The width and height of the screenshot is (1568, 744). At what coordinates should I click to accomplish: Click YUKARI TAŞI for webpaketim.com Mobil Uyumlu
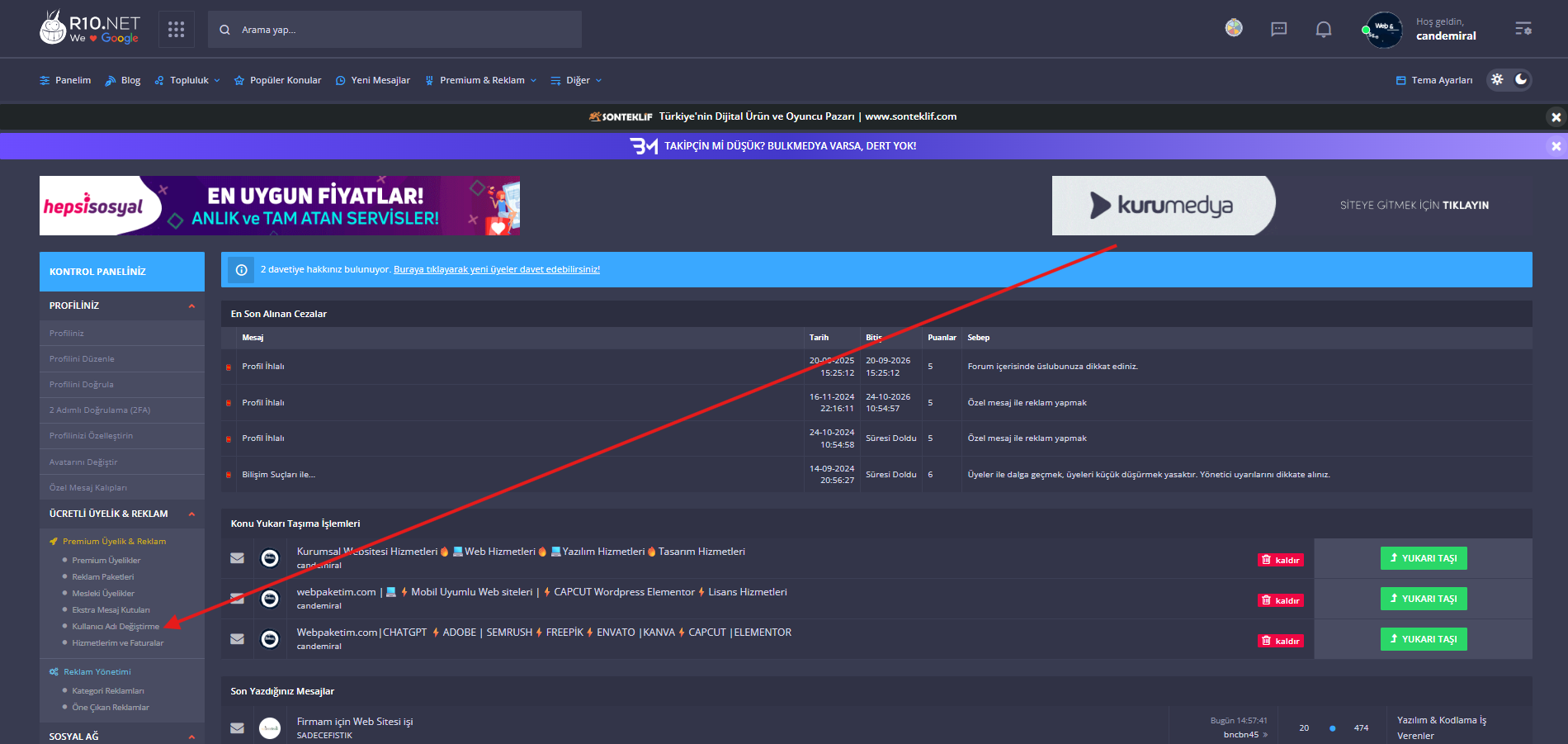[1424, 599]
